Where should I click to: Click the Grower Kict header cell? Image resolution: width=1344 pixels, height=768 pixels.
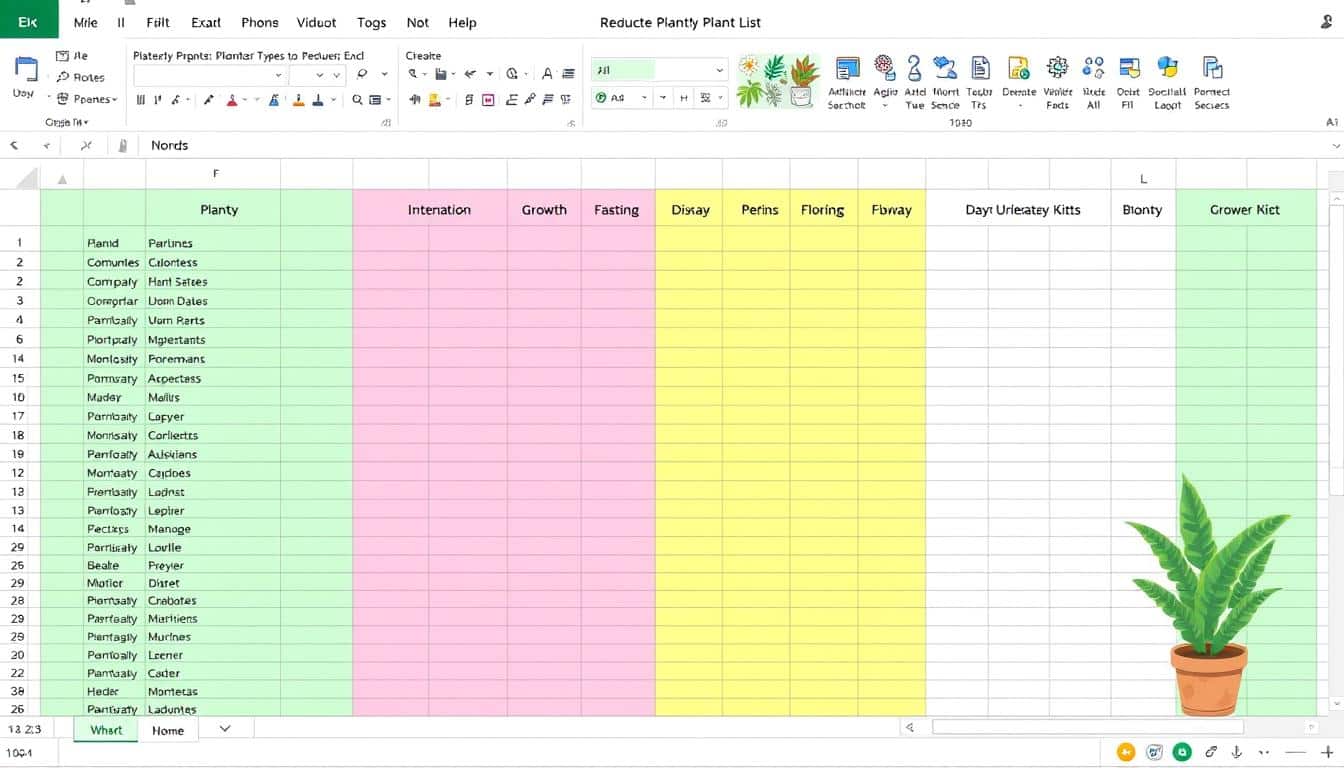point(1245,210)
